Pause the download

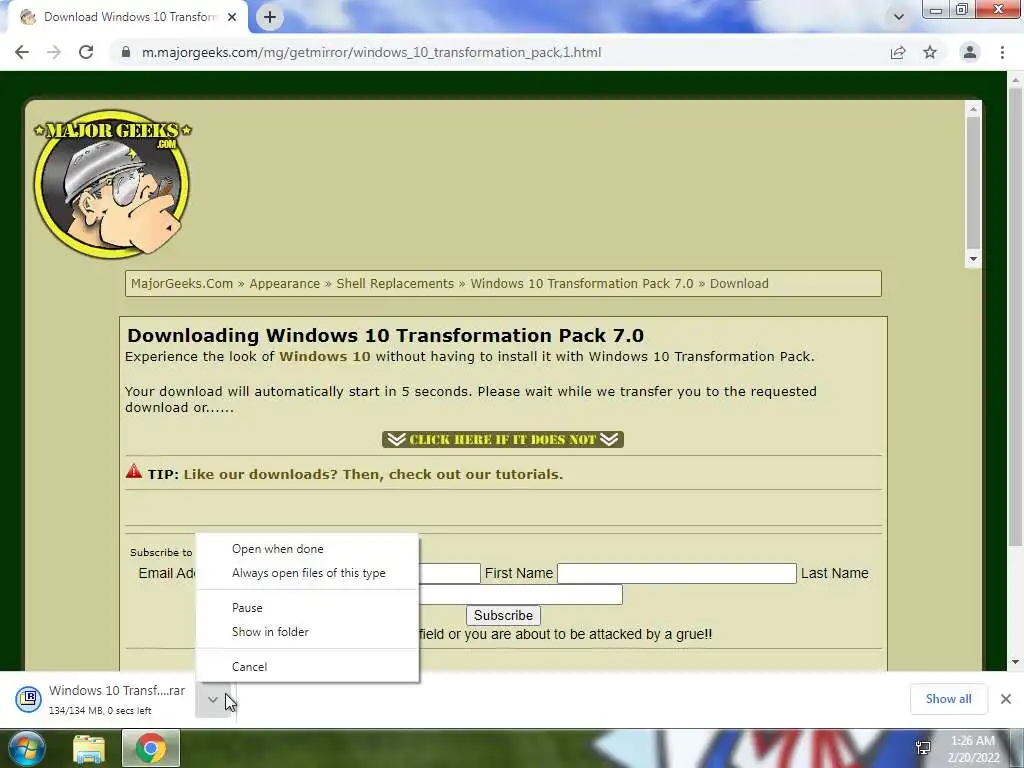(307, 607)
